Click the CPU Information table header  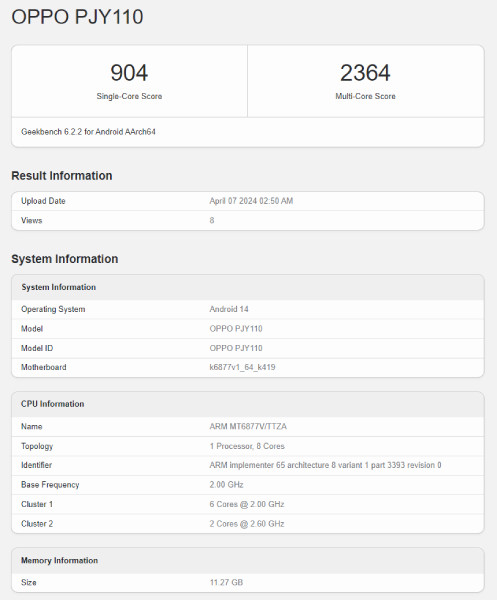click(x=248, y=404)
